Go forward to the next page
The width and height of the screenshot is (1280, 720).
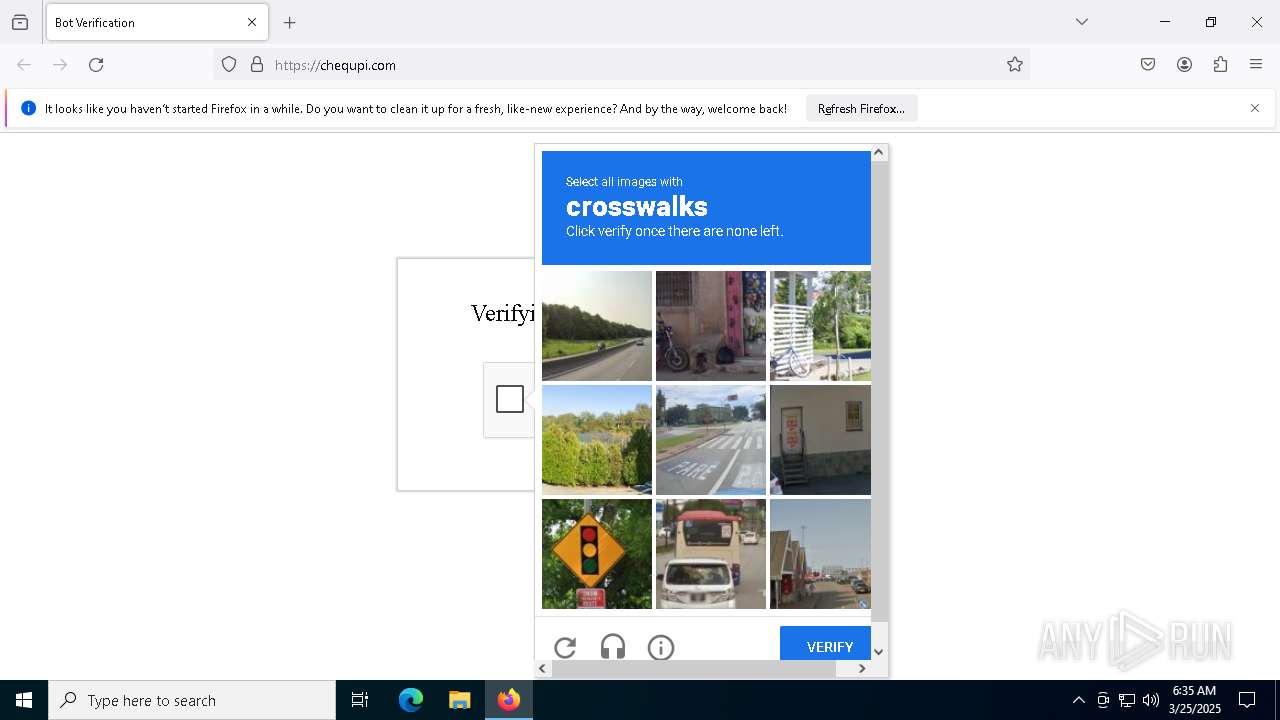60,65
